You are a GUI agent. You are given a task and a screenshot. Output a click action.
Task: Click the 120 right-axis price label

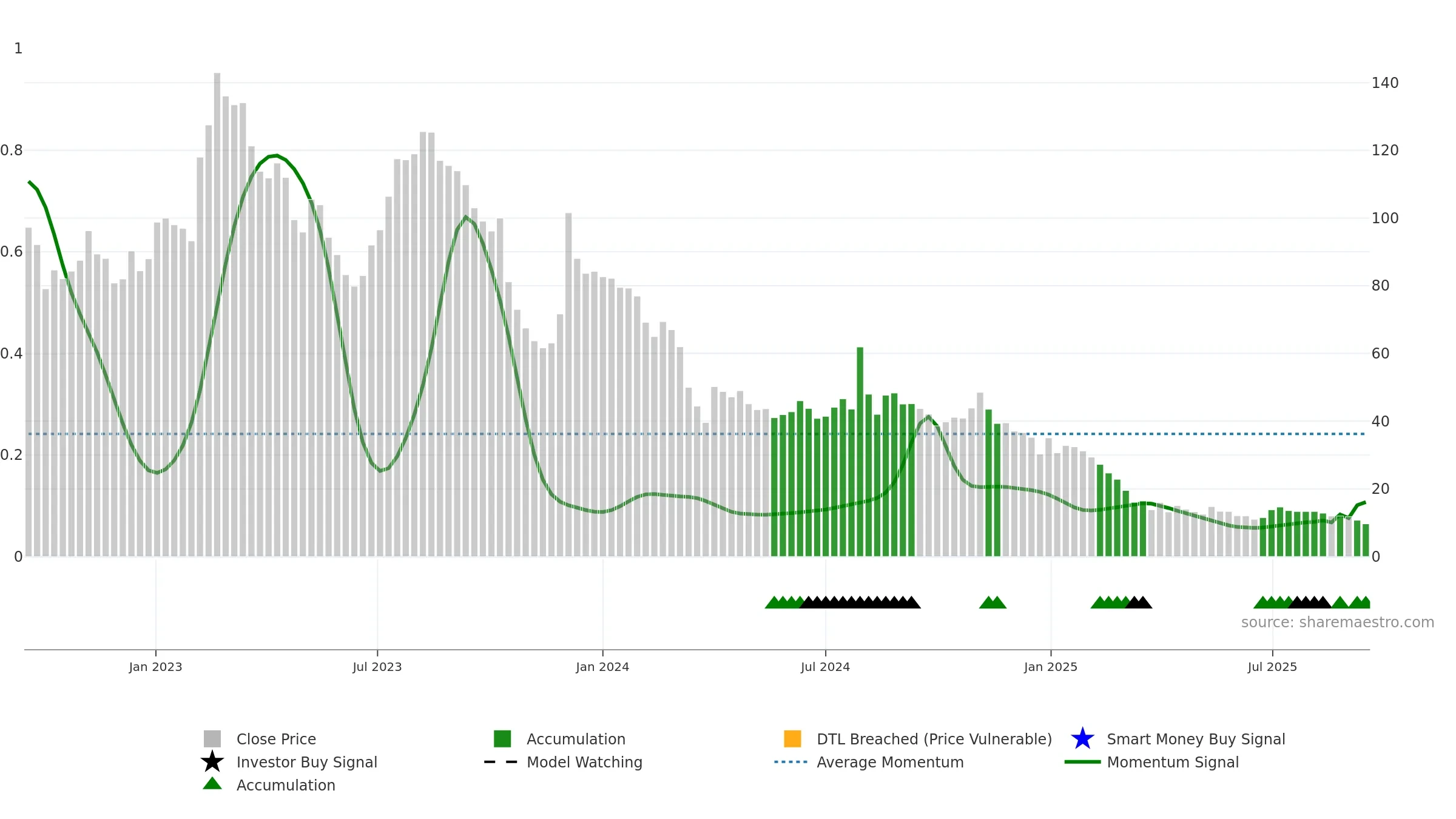[x=1385, y=150]
